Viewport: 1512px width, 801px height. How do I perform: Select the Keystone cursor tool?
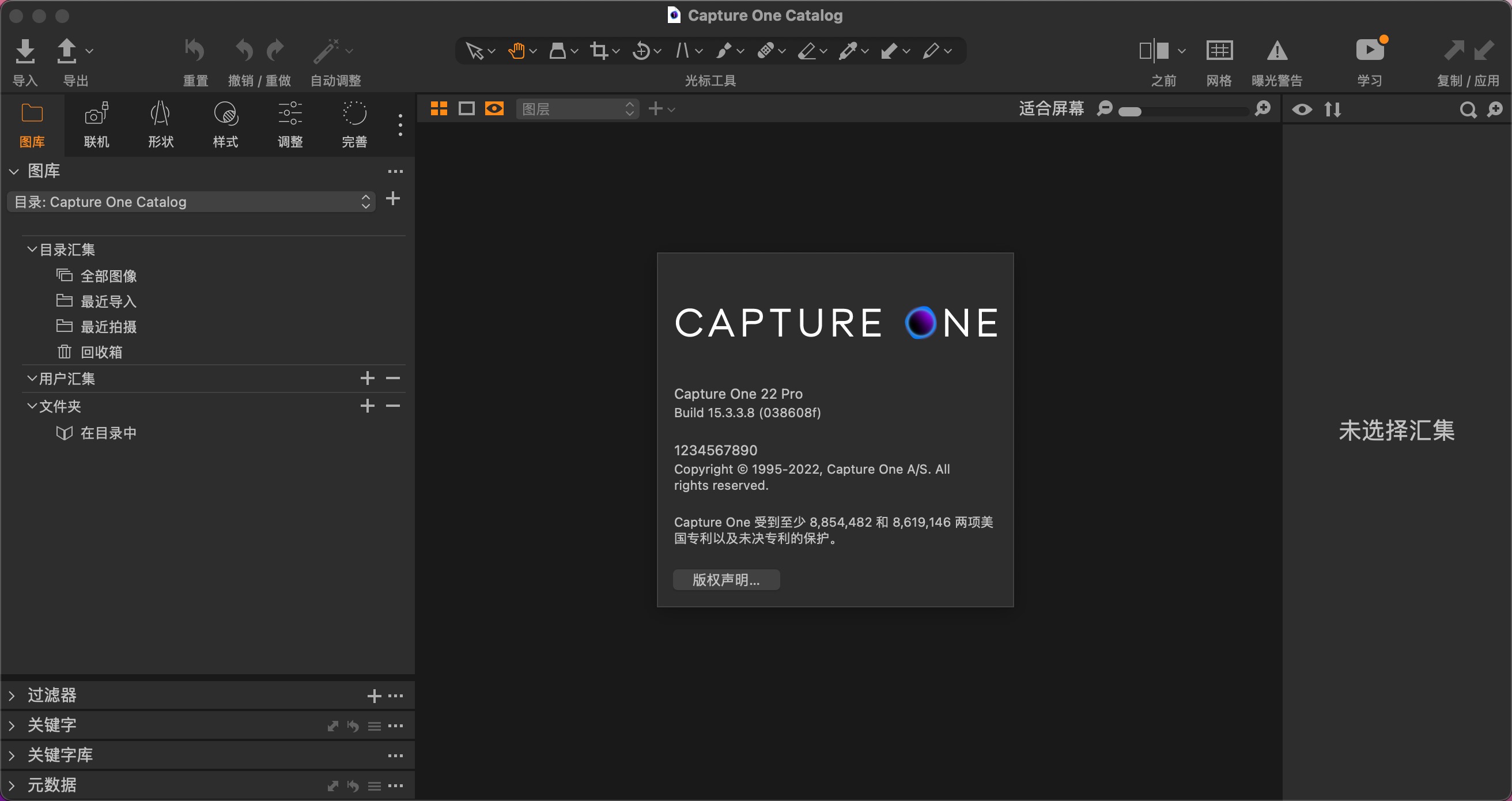(683, 51)
